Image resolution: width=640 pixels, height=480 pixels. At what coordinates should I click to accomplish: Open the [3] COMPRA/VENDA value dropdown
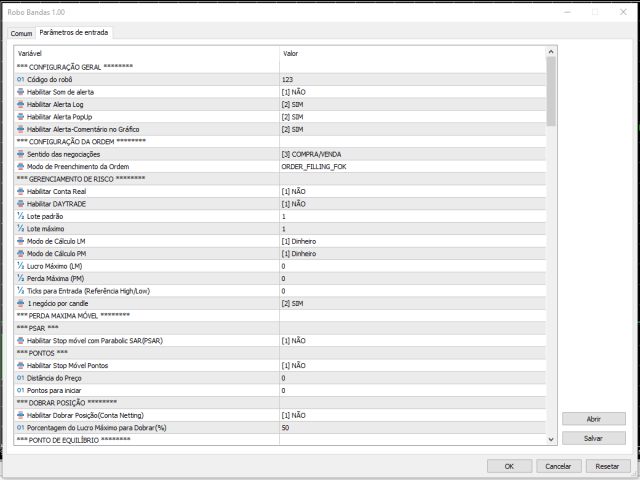click(413, 154)
